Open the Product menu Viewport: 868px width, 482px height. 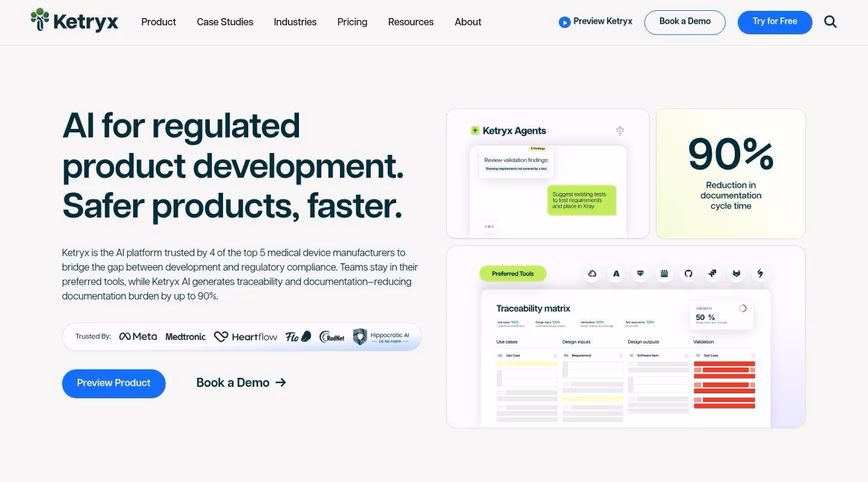pyautogui.click(x=158, y=22)
